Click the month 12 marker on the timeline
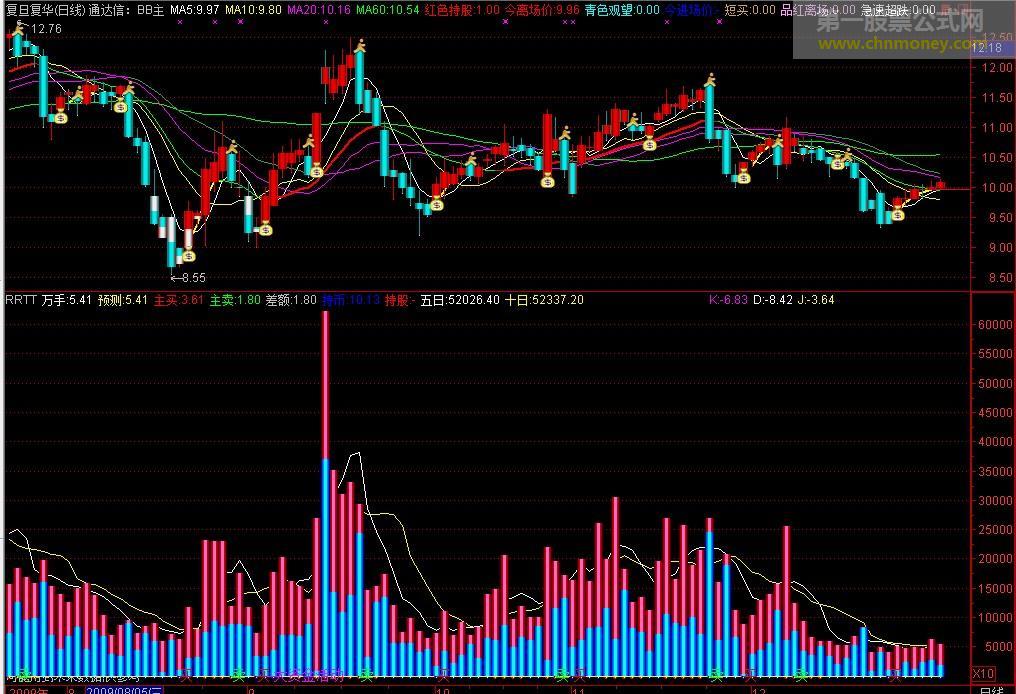 click(x=758, y=691)
